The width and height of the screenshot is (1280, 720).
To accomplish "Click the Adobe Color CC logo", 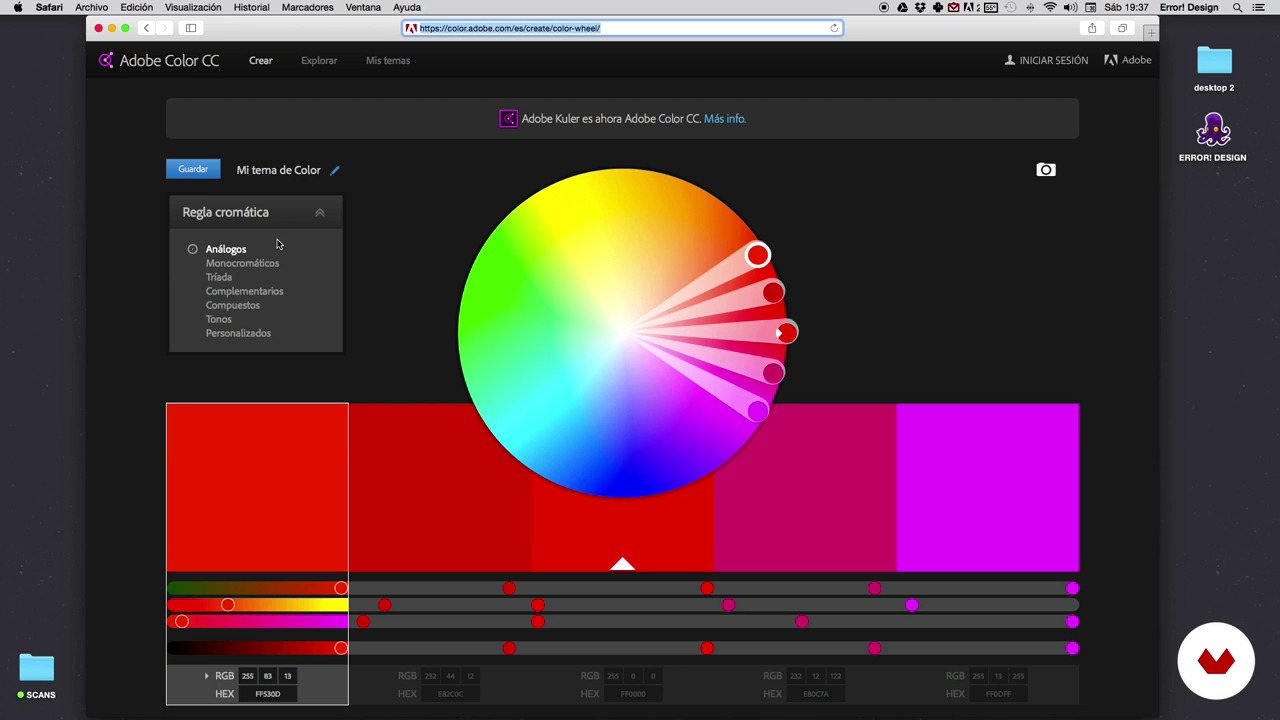I will (x=159, y=60).
